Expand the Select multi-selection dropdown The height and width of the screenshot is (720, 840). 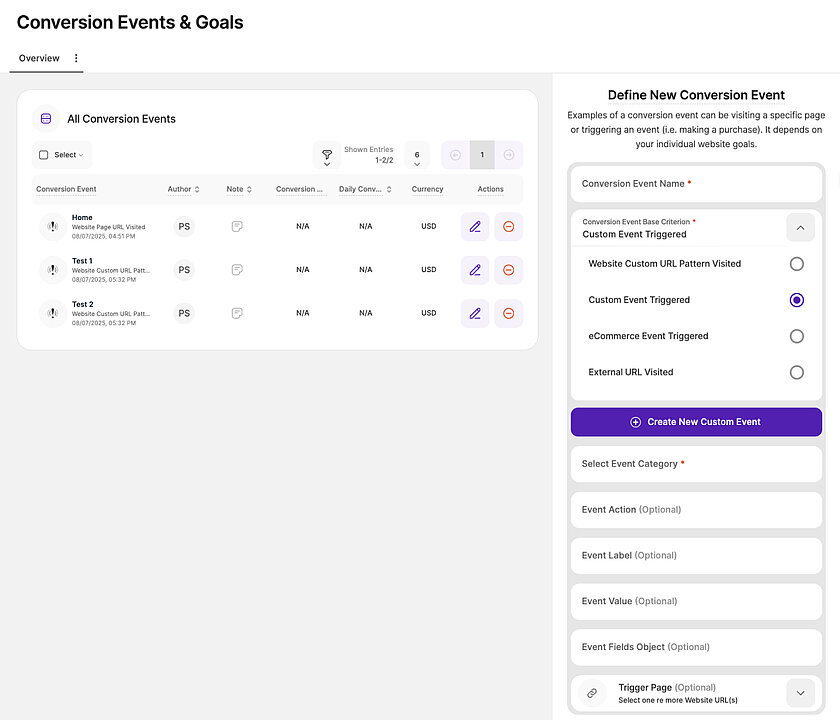pyautogui.click(x=64, y=155)
